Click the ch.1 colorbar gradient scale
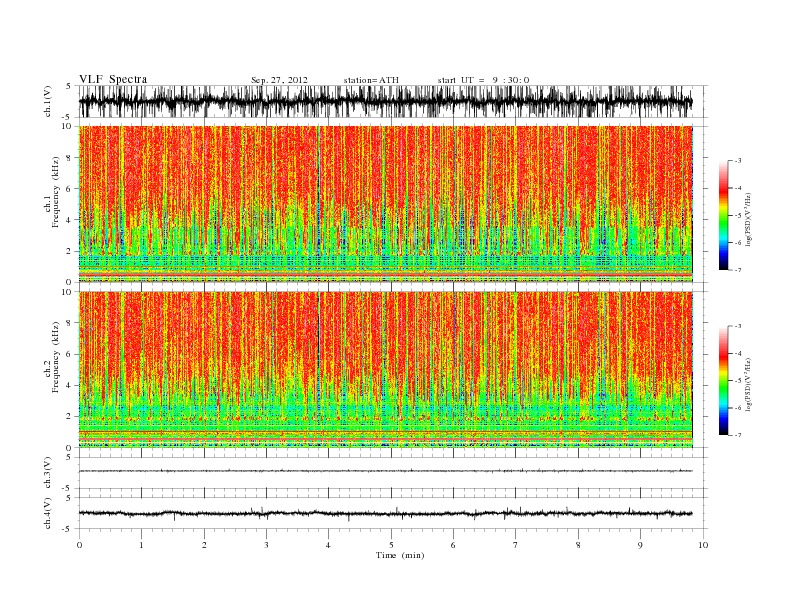Viewport: 792px width, 612px height. (x=723, y=215)
